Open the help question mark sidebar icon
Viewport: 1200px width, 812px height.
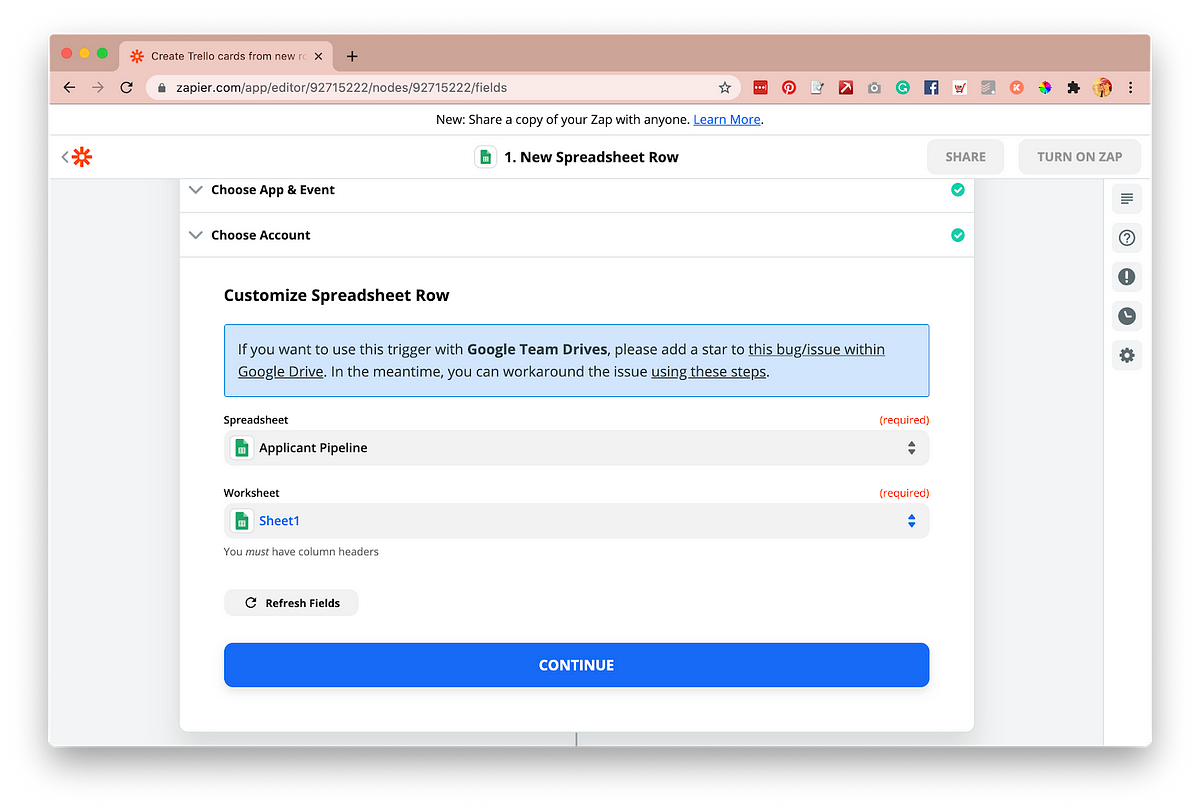pyautogui.click(x=1127, y=238)
